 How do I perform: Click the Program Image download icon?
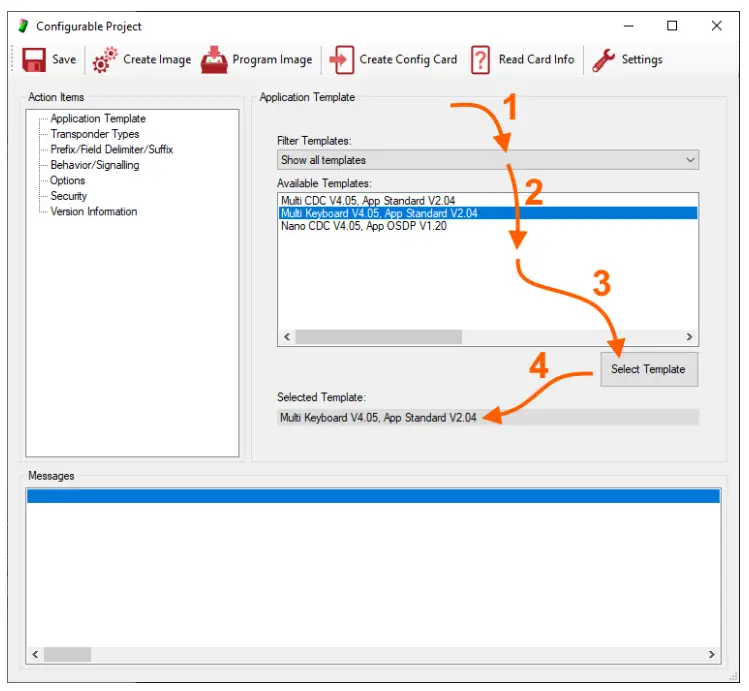coord(214,60)
